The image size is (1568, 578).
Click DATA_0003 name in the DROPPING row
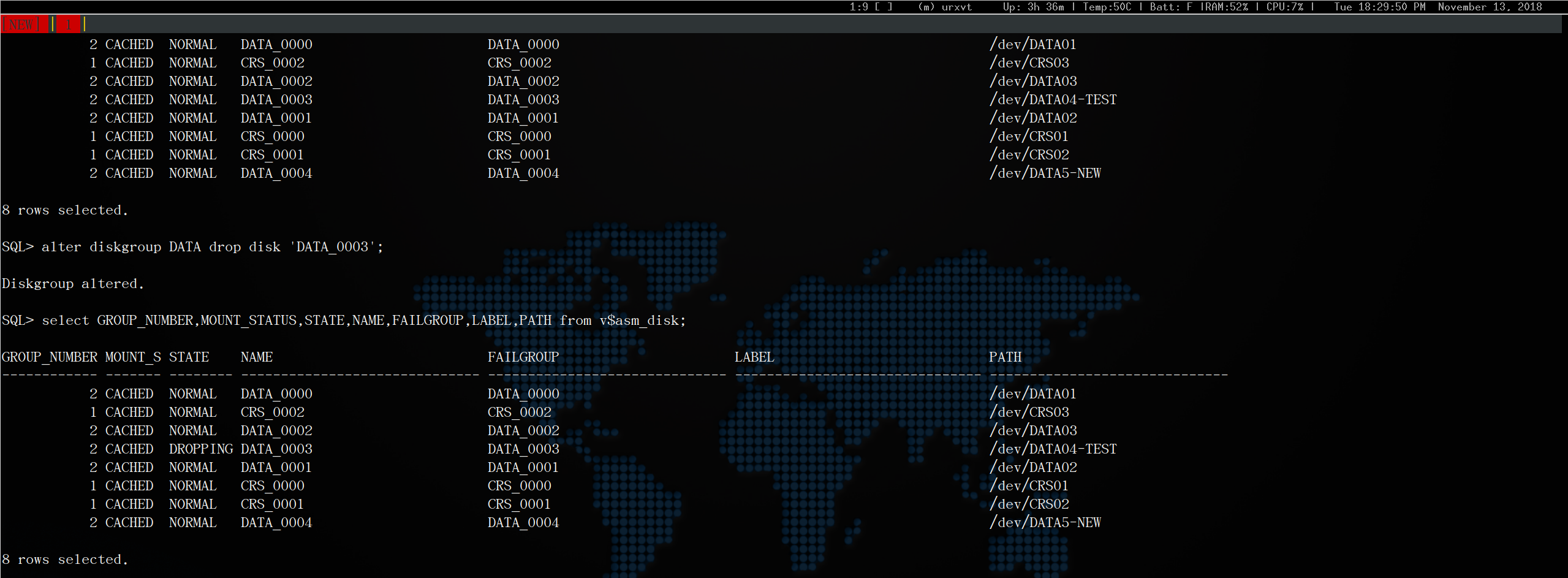pos(276,449)
